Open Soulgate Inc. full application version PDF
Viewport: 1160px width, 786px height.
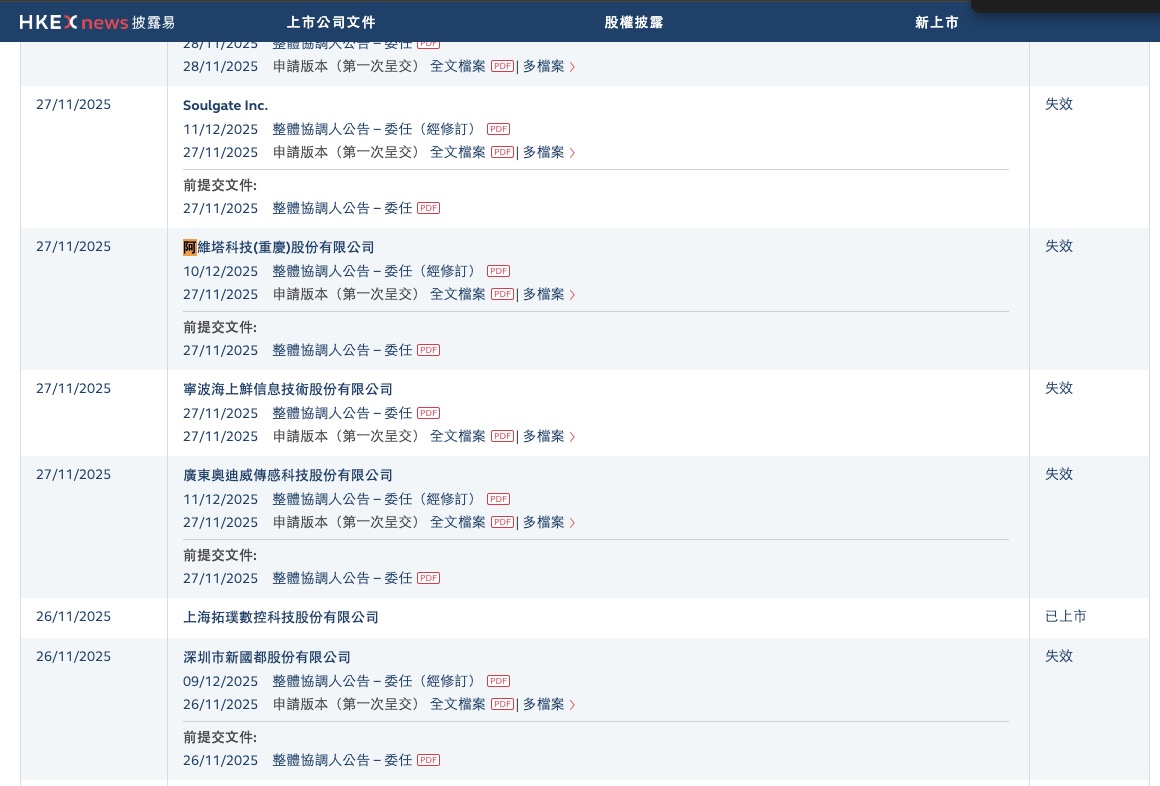502,152
